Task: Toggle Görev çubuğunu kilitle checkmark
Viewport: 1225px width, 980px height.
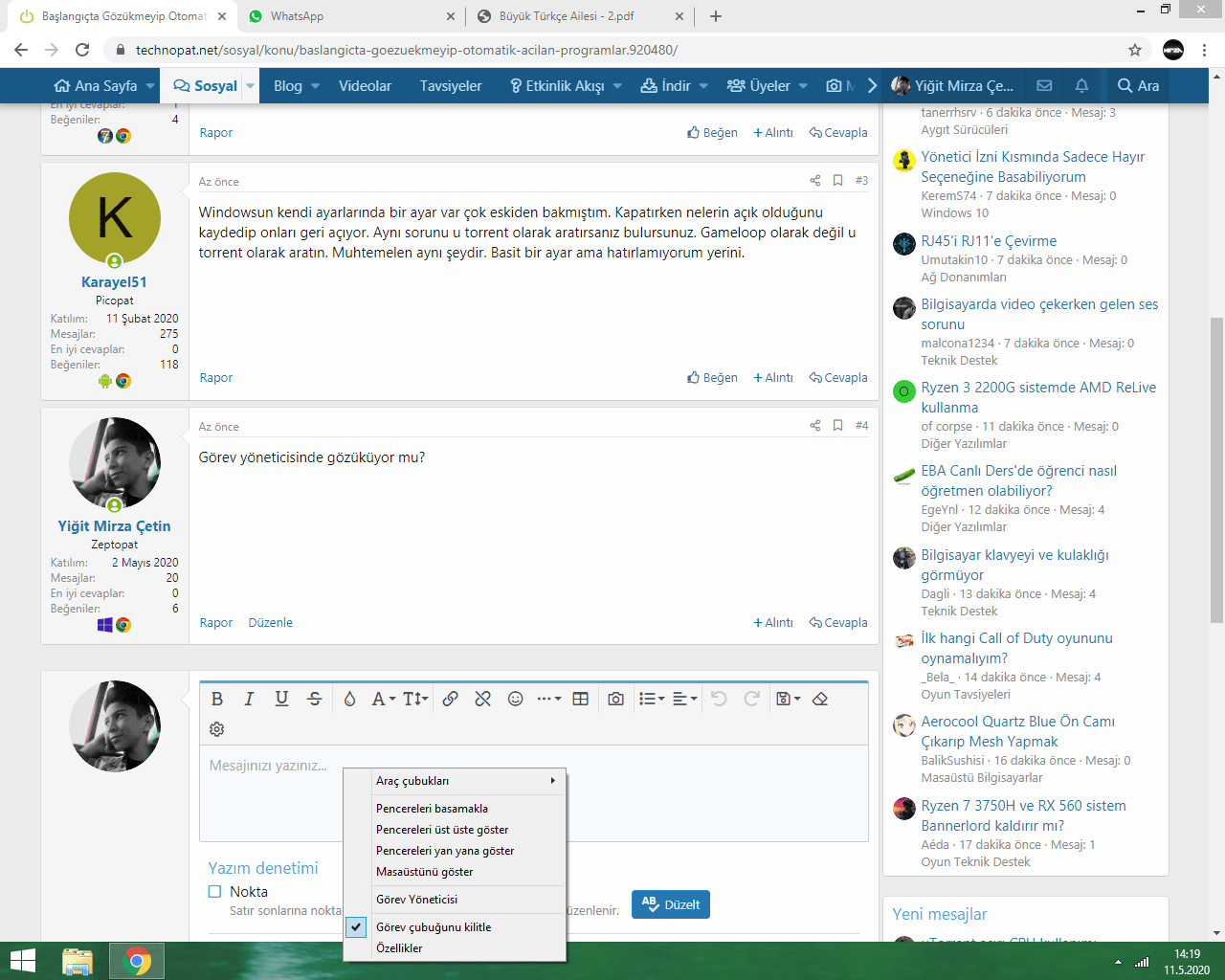Action: click(356, 926)
